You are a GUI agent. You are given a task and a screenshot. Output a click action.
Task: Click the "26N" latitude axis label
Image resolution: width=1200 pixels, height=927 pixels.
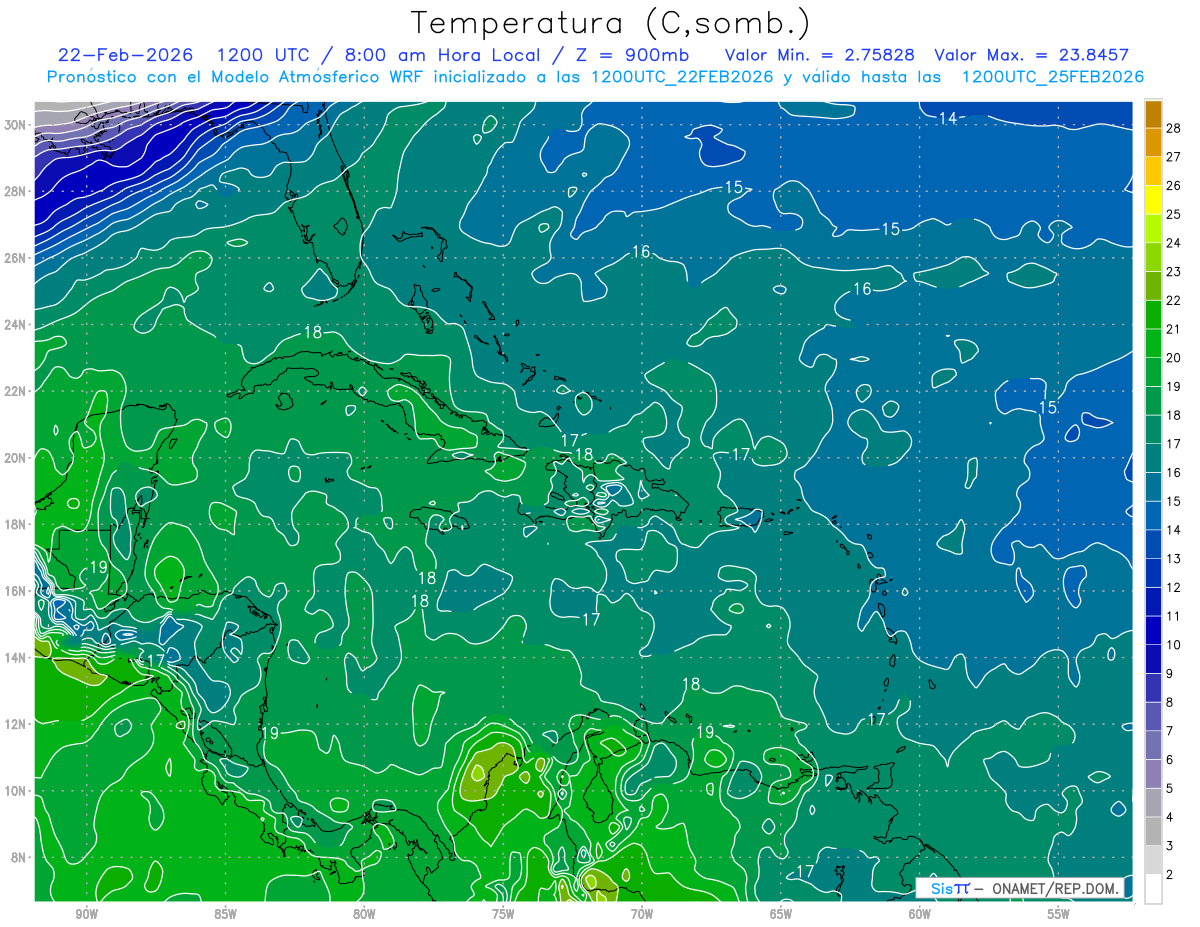(x=15, y=258)
